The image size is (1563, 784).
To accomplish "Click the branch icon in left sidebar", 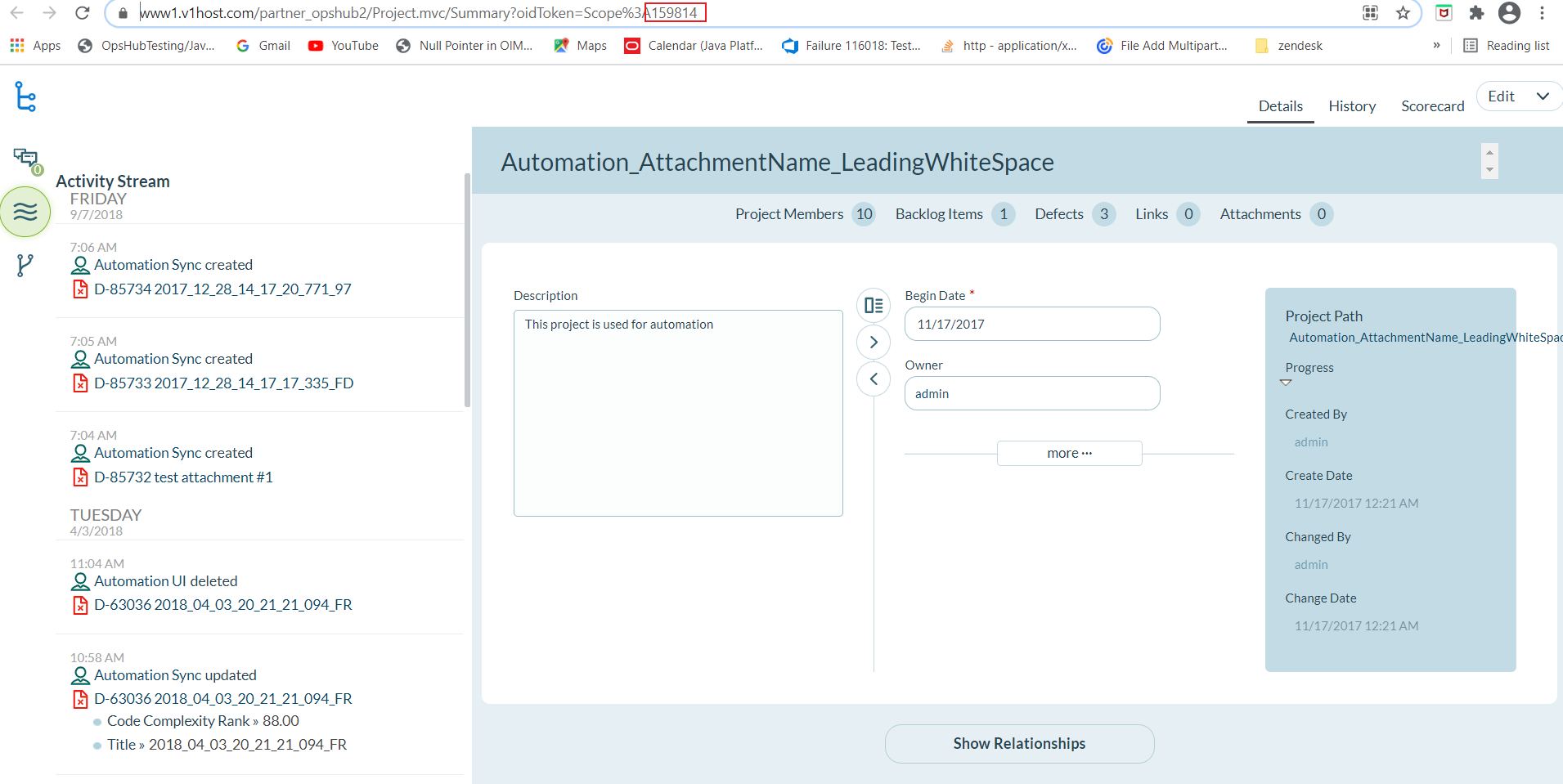I will 25,265.
